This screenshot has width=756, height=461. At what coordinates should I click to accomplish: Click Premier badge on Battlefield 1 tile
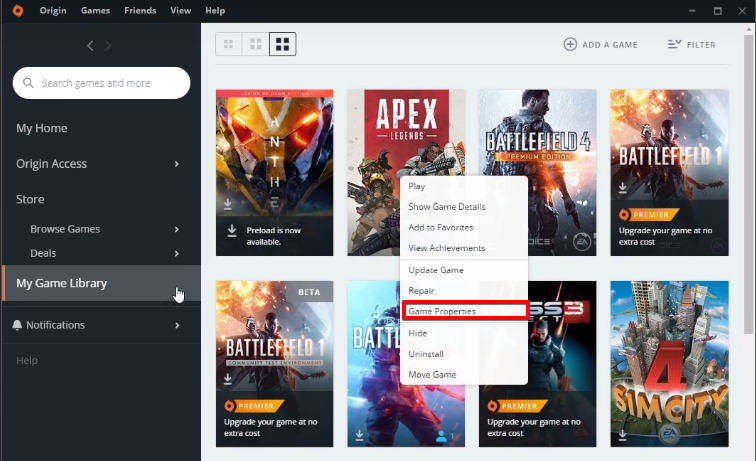tap(649, 215)
